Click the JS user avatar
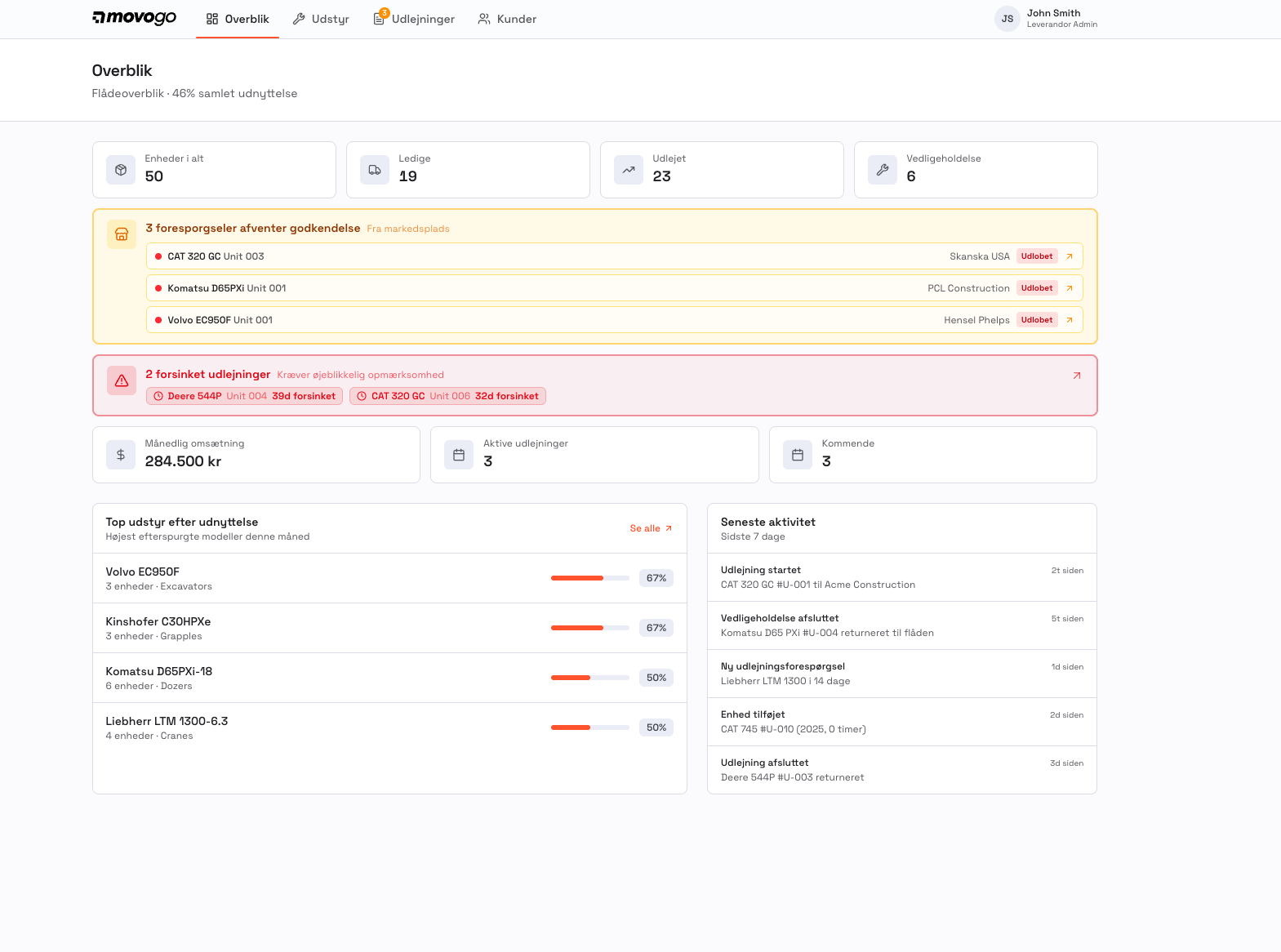 [1007, 19]
